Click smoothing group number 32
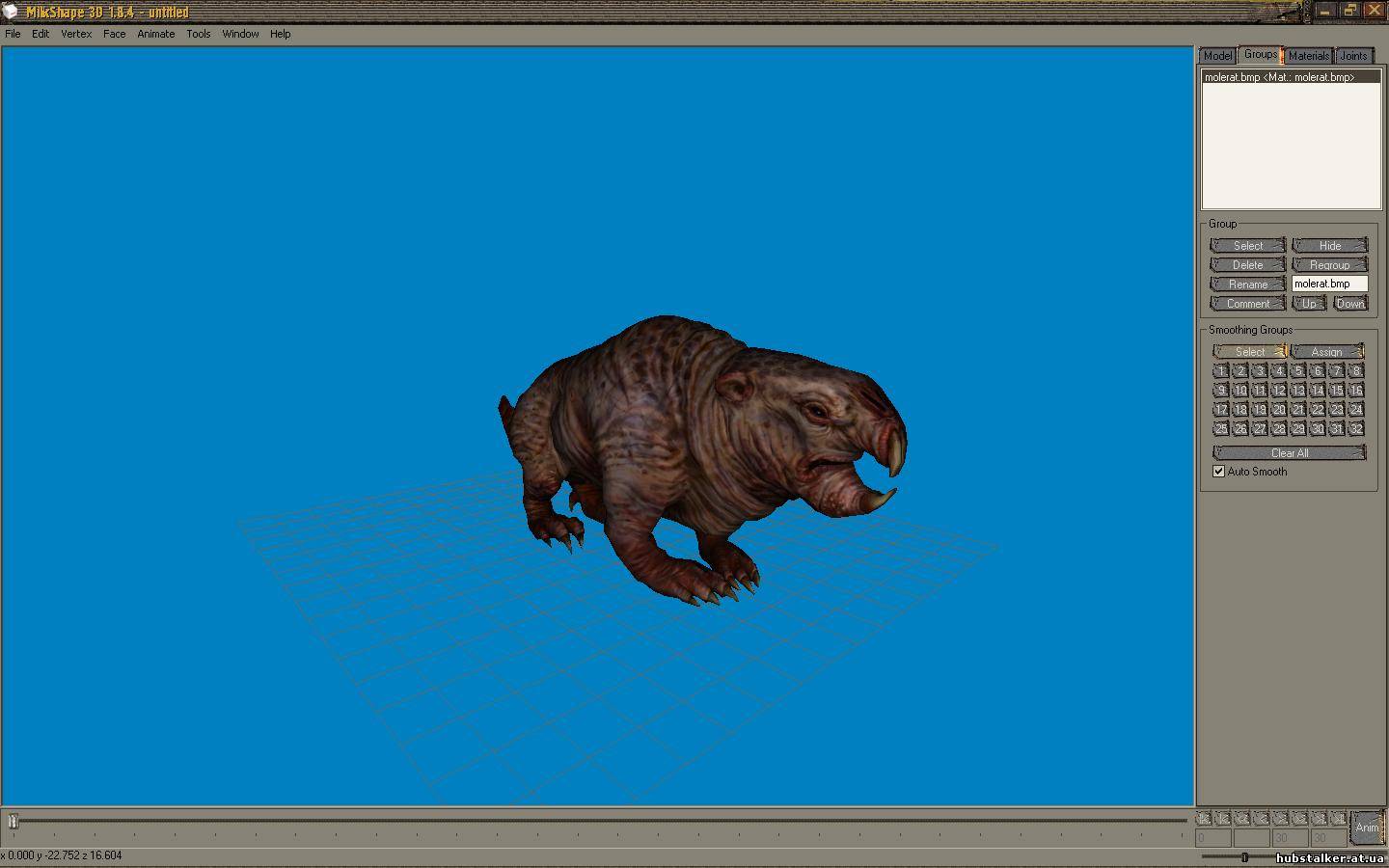 pos(1356,428)
